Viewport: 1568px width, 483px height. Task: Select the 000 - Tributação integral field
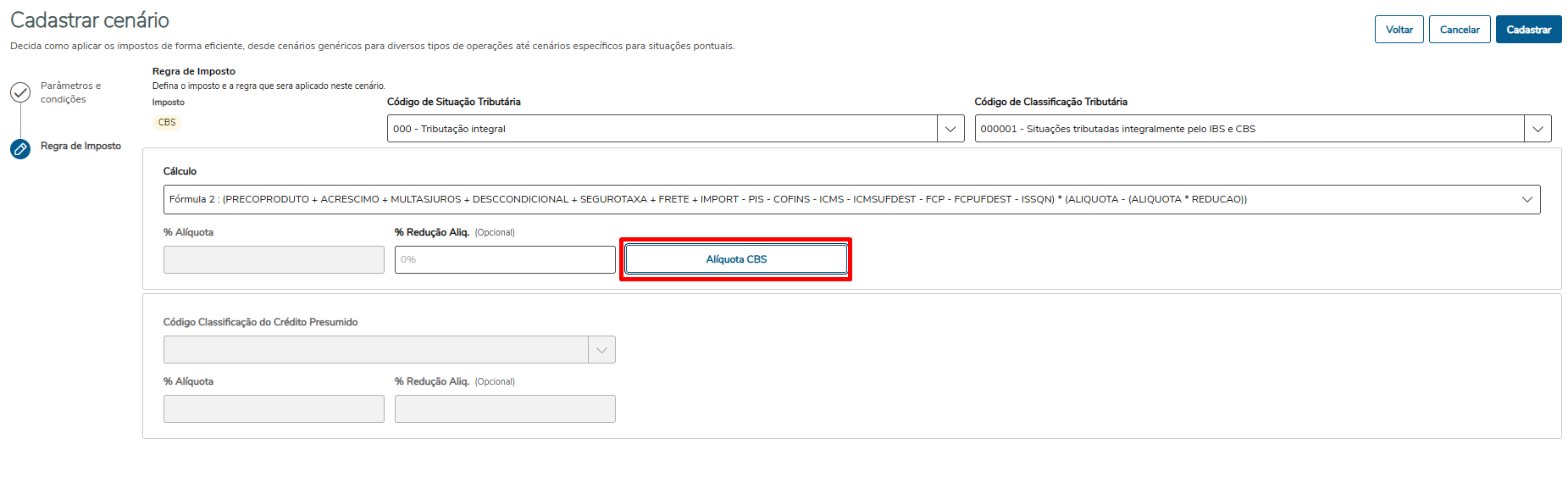coord(662,129)
